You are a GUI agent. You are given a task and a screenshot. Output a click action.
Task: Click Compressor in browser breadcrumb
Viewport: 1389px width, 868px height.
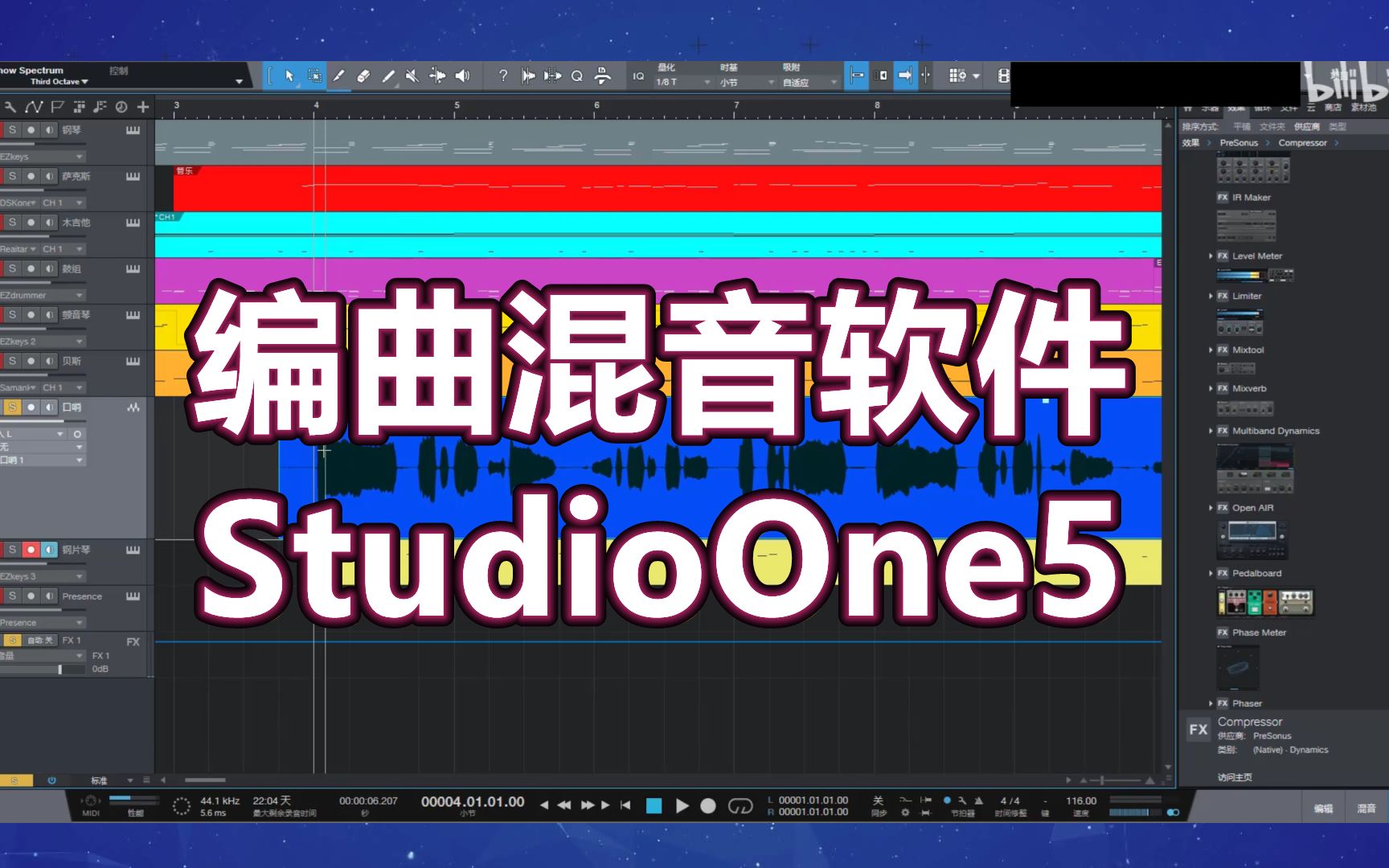(1302, 143)
